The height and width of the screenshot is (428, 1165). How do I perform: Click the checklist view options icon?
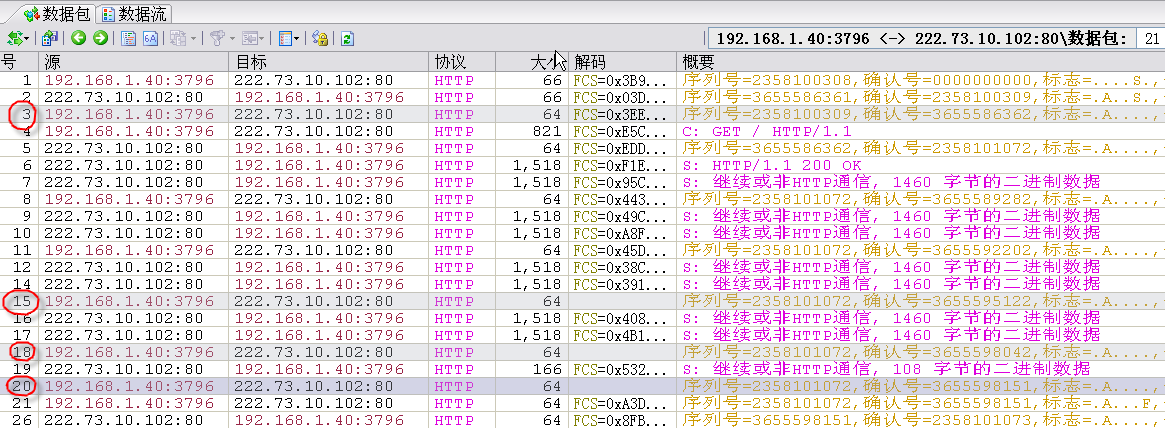coord(285,38)
